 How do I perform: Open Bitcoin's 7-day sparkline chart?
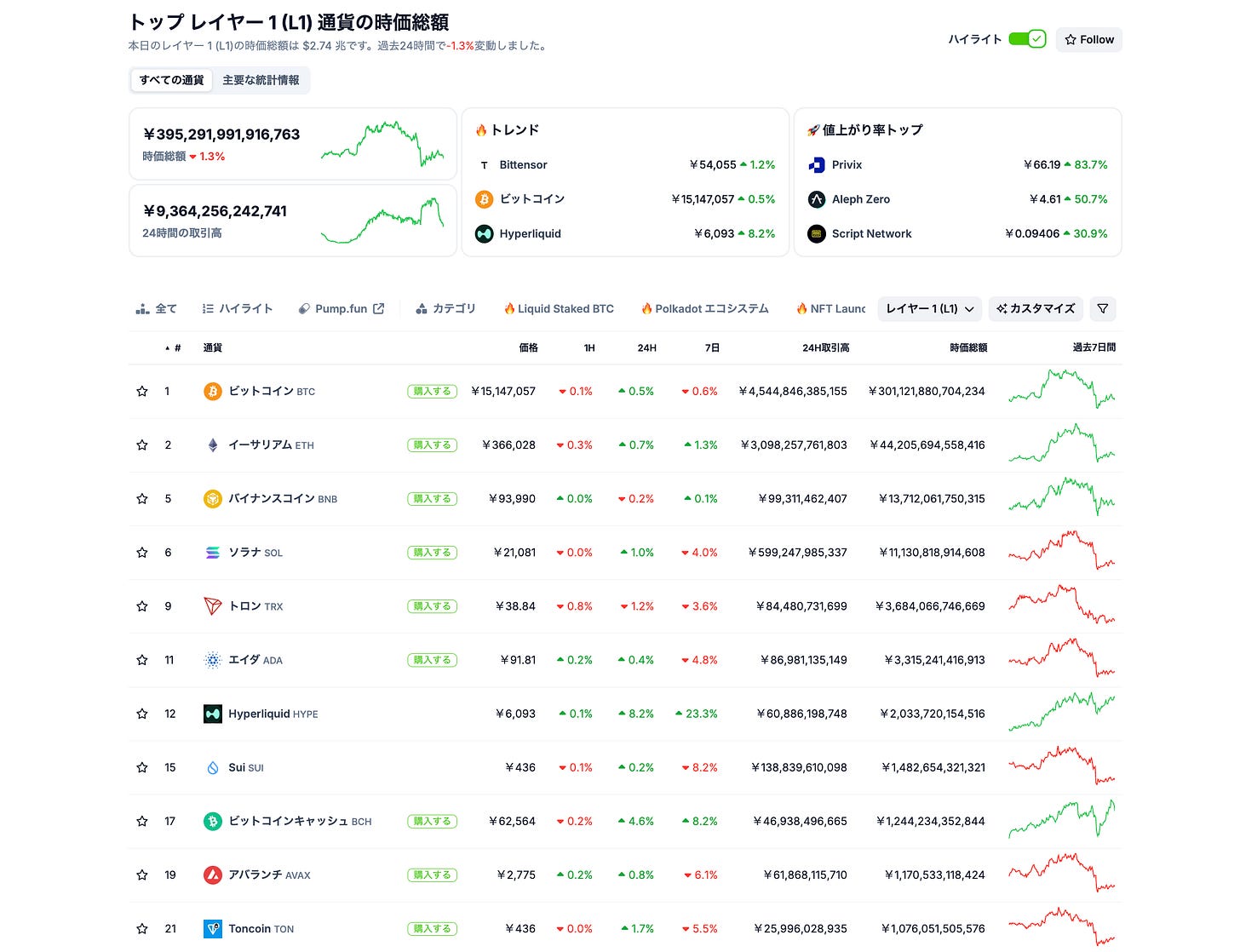[1061, 388]
